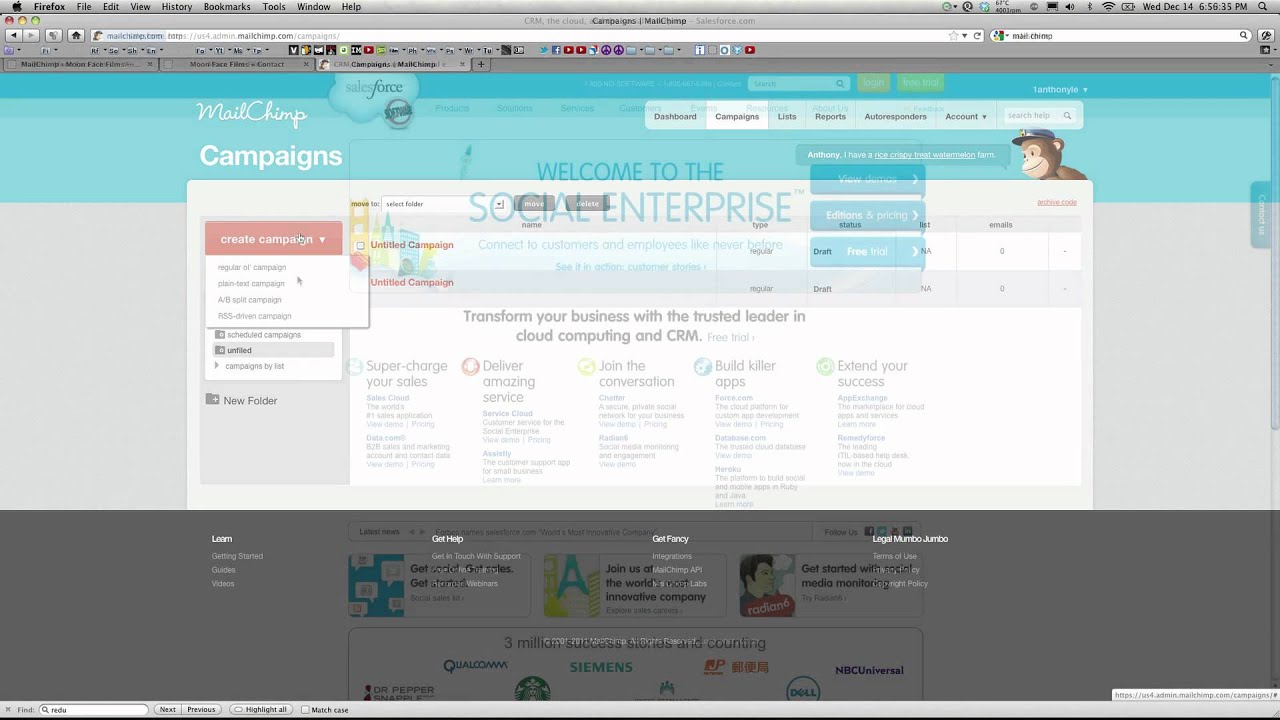Click the search bar magnifier icon
The image size is (1280, 720).
[1244, 36]
